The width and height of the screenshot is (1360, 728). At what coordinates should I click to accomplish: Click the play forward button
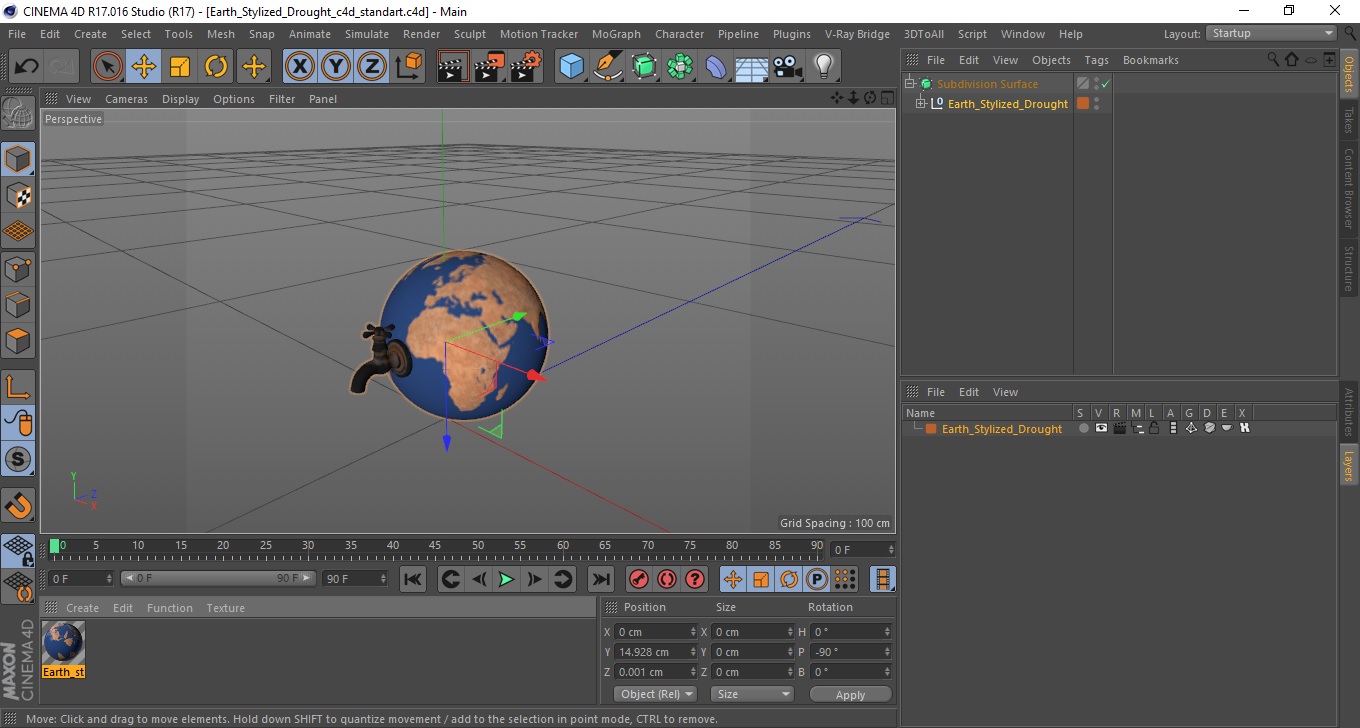point(507,579)
